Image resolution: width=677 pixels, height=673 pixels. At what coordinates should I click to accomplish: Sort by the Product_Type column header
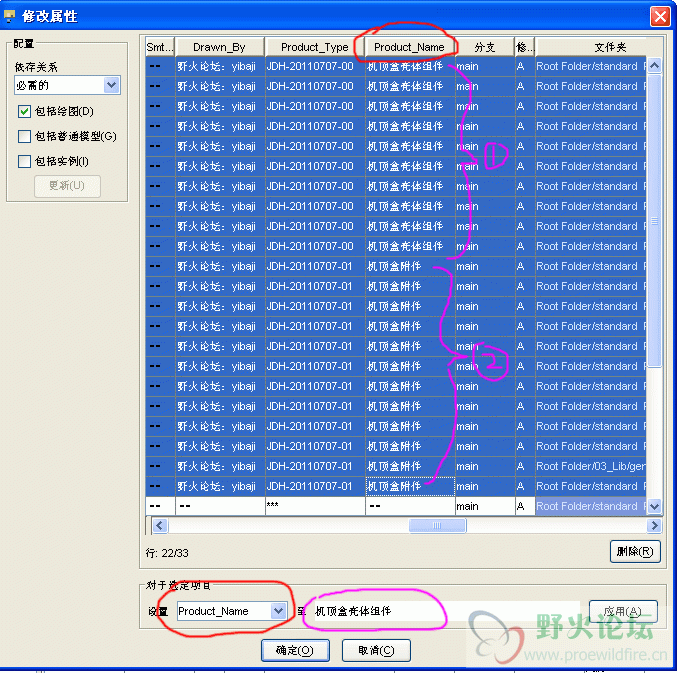tap(315, 47)
